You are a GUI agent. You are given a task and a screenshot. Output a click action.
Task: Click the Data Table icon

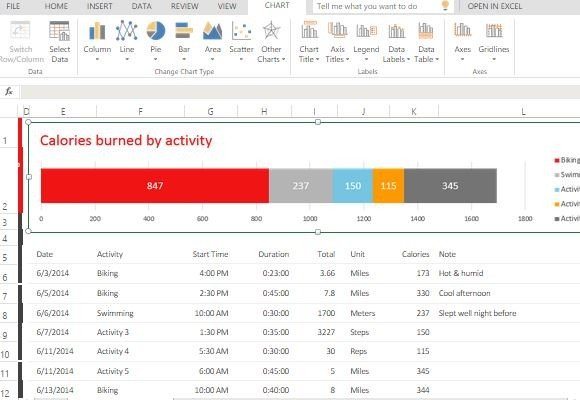(426, 31)
